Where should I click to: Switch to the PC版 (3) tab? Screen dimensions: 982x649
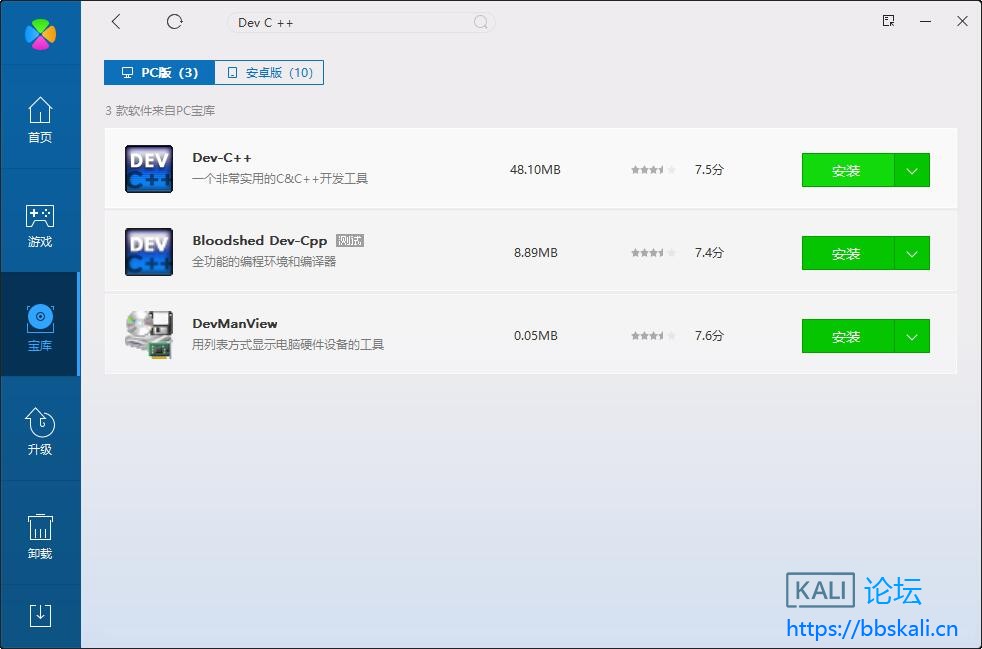[159, 73]
